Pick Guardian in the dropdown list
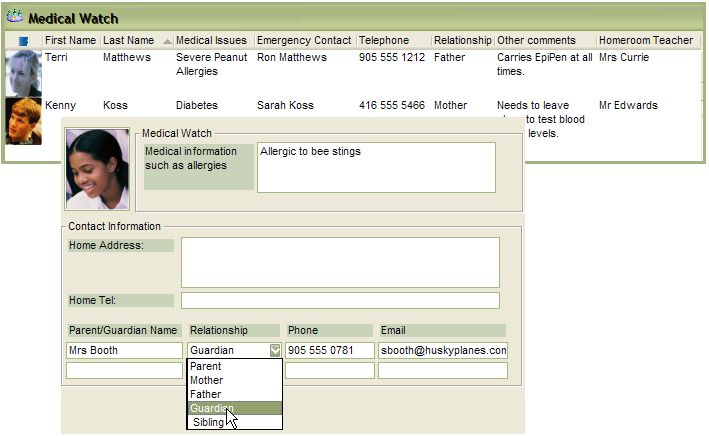Screen dimensions: 709x436 (210, 408)
